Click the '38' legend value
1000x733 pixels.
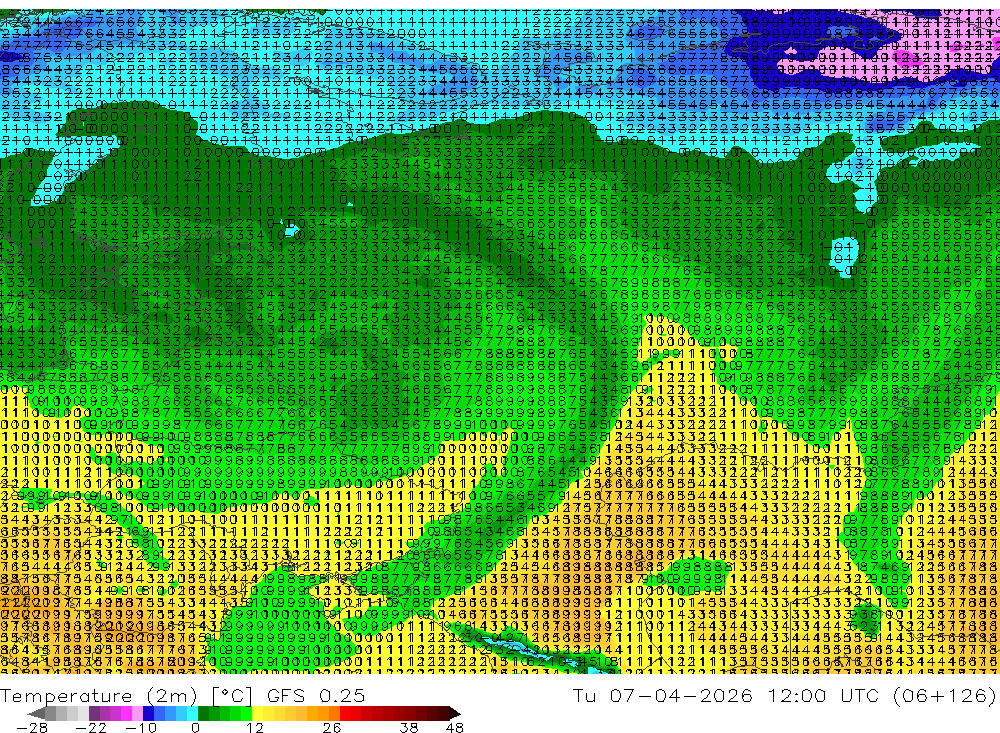409,728
